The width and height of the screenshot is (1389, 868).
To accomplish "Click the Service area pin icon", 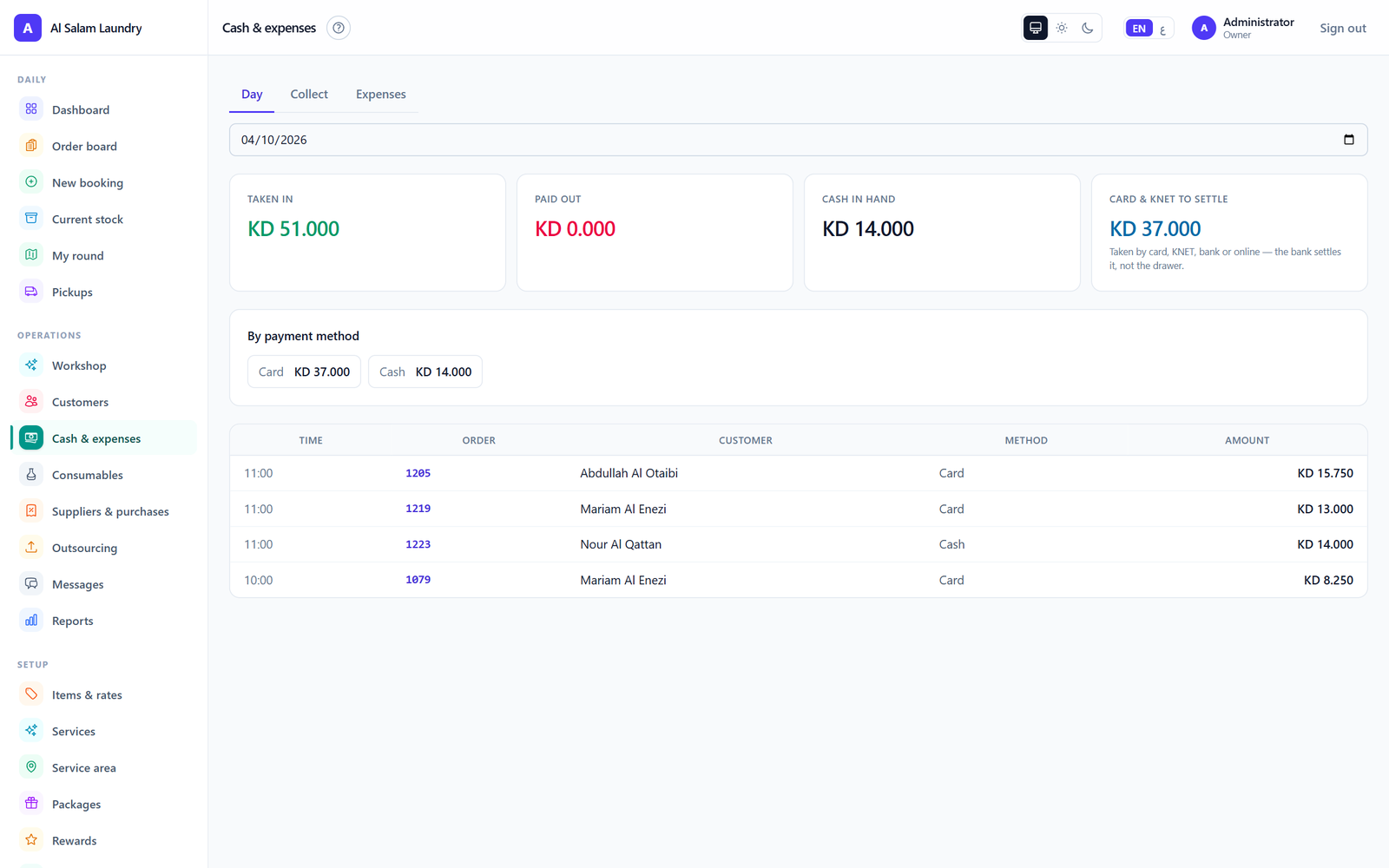I will point(31,767).
